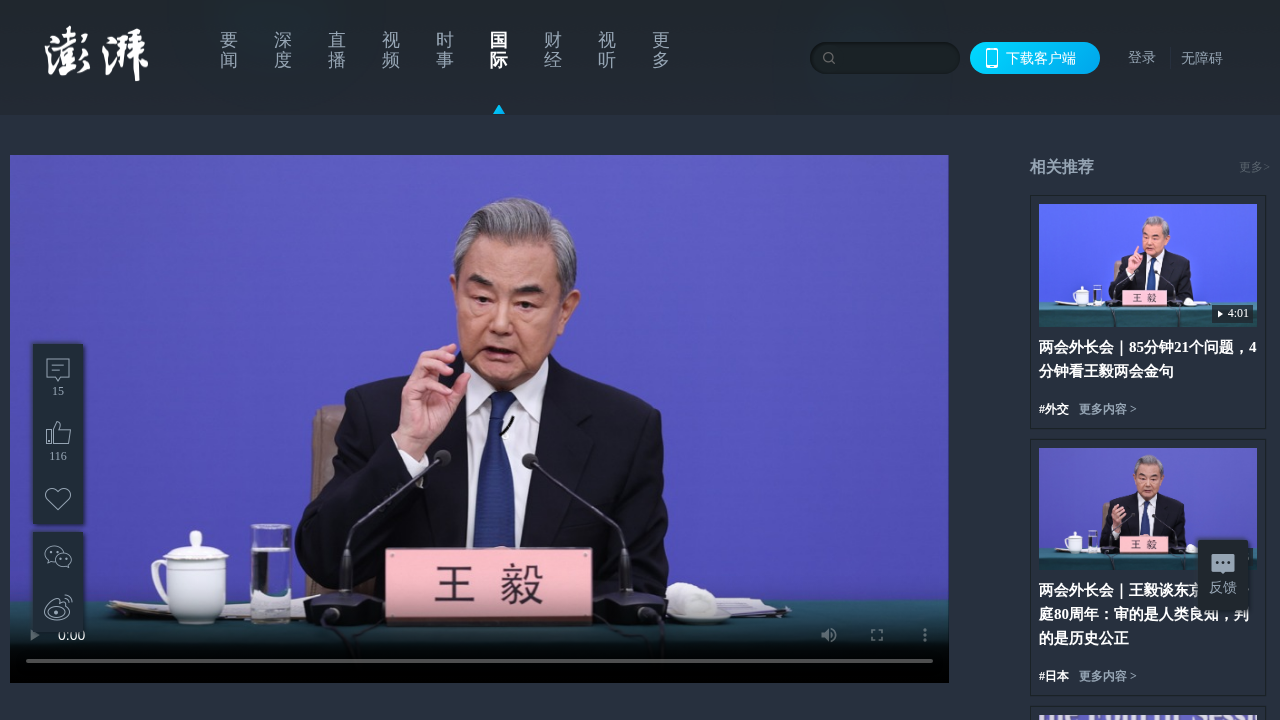
Task: Open the video more options menu
Action: pyautogui.click(x=925, y=635)
